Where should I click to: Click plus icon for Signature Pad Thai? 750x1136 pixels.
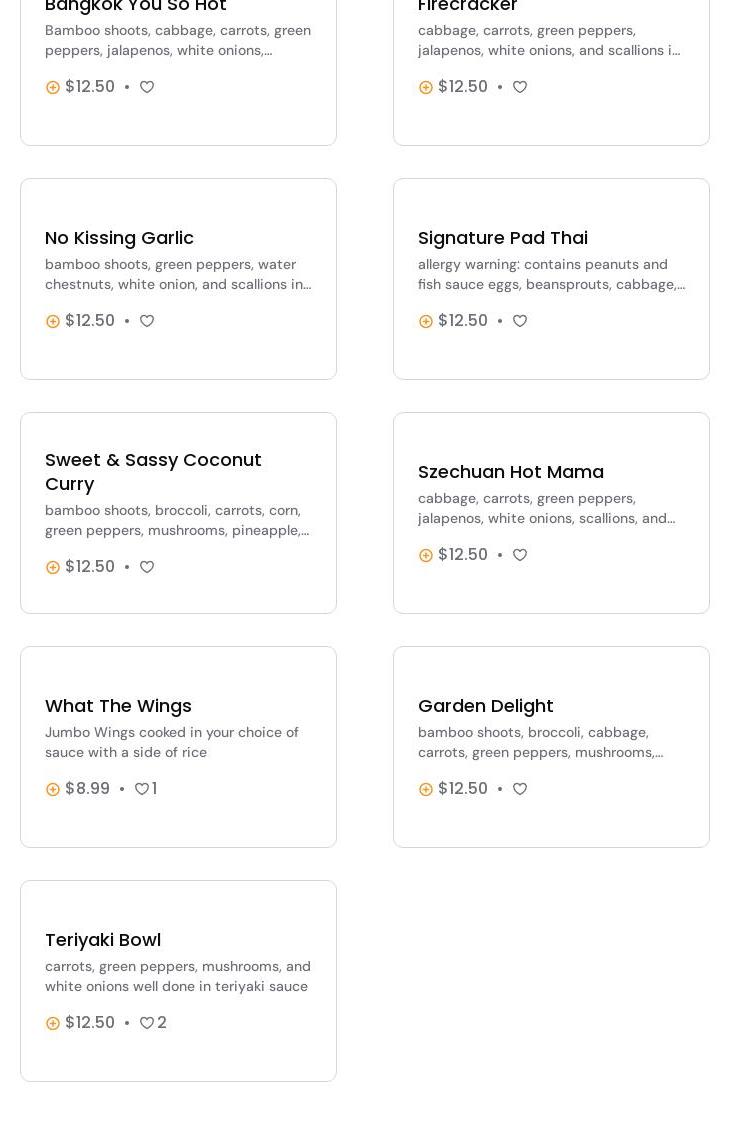426,321
